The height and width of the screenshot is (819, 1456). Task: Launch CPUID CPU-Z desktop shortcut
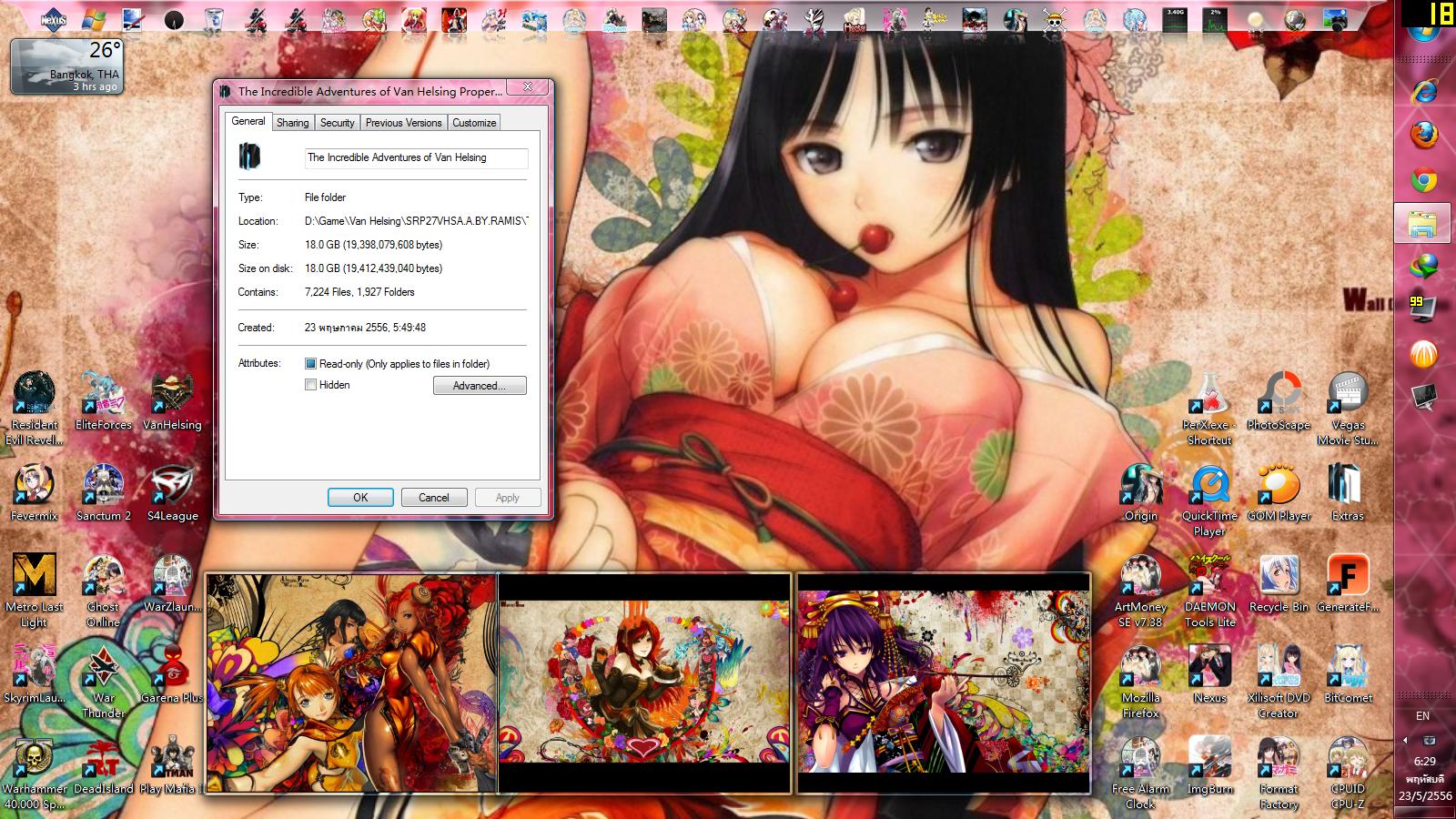pos(1348,773)
